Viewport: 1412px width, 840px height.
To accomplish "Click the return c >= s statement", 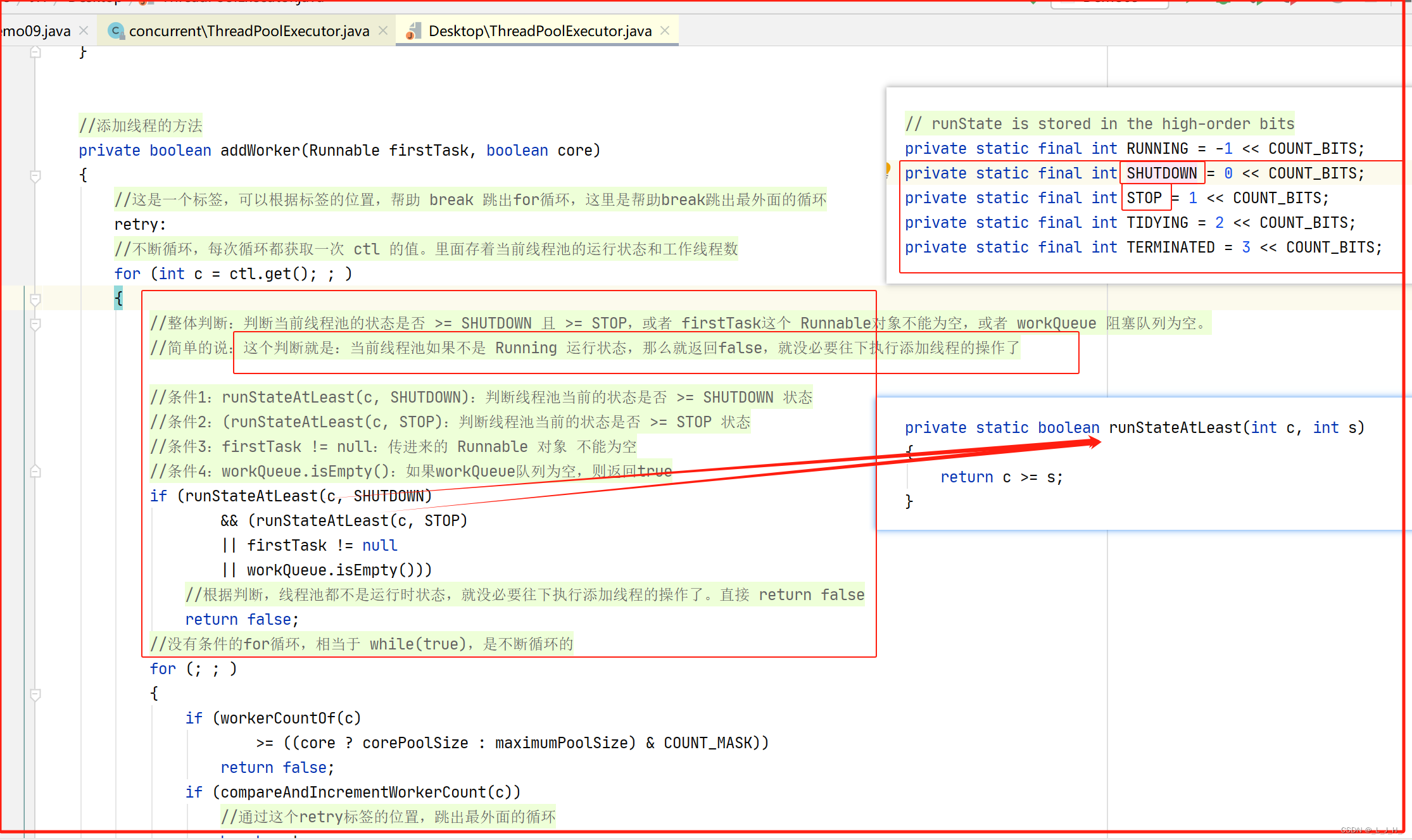I will (1002, 477).
